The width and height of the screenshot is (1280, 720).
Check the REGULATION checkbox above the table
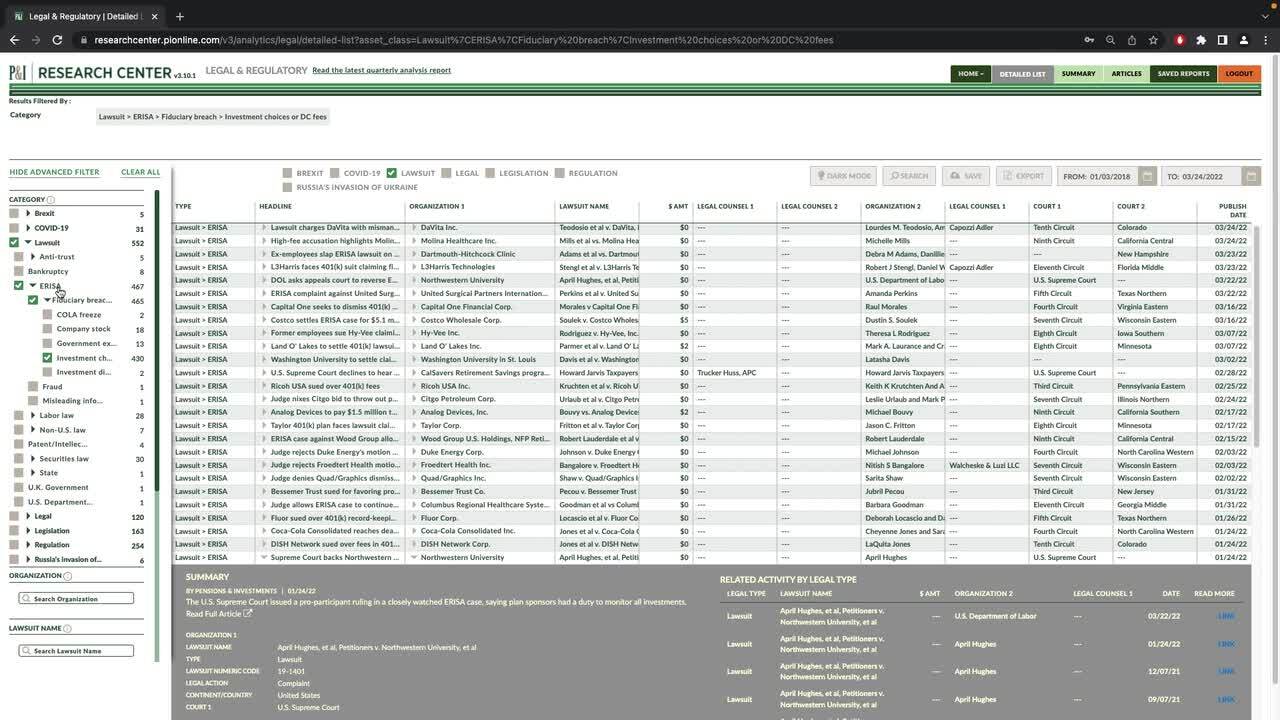(560, 173)
